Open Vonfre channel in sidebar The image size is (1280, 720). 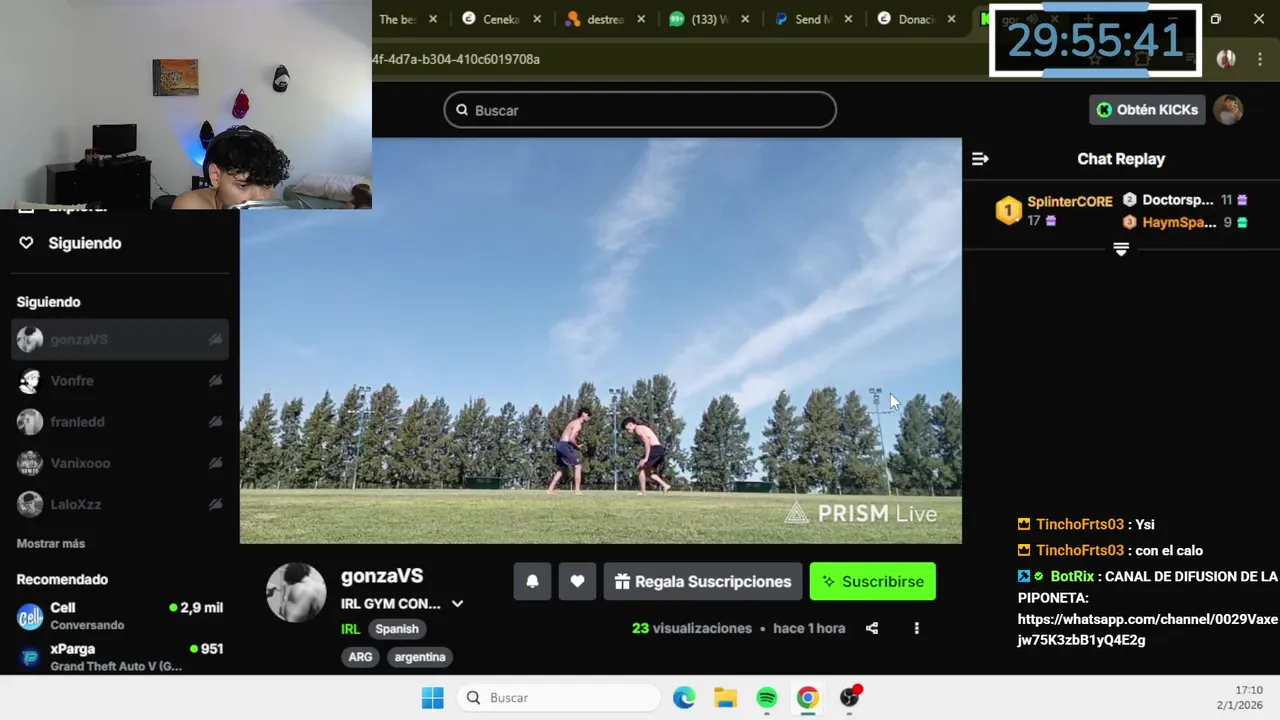click(x=120, y=381)
